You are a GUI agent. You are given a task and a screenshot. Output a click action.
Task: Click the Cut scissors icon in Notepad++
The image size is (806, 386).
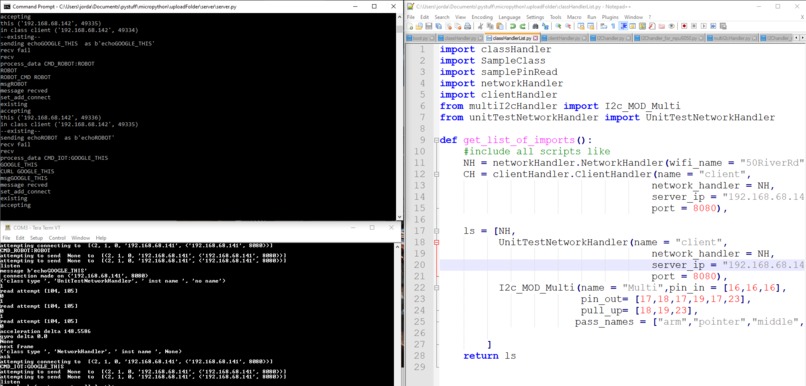tap(480, 26)
